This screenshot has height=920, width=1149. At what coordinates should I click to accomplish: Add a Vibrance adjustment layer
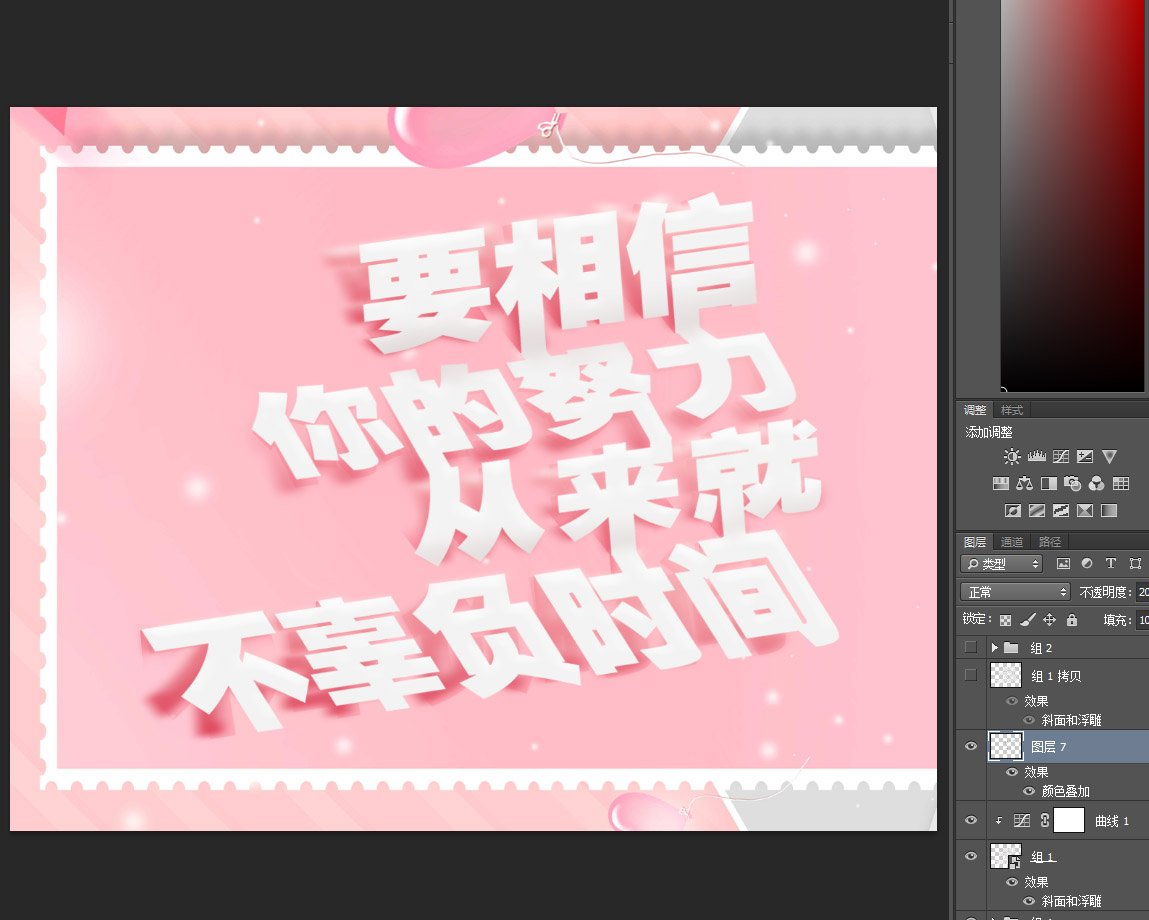pyautogui.click(x=1109, y=457)
